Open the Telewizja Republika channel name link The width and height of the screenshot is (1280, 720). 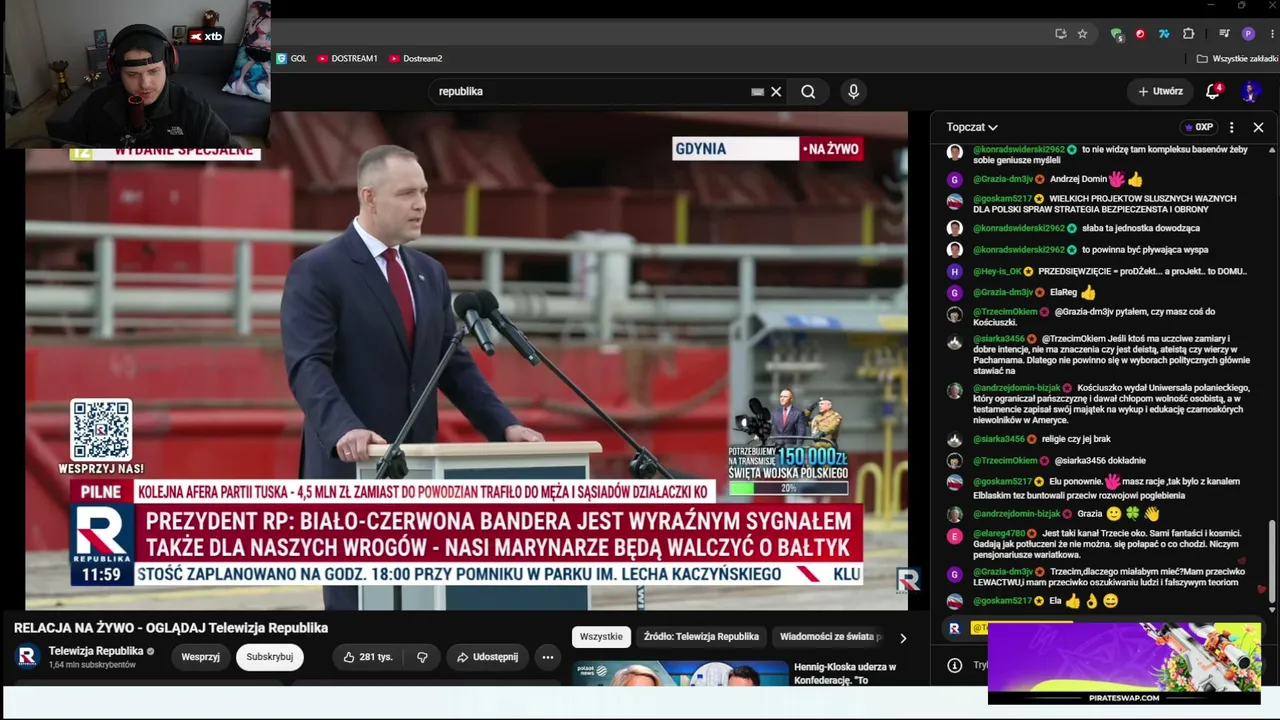(96, 651)
